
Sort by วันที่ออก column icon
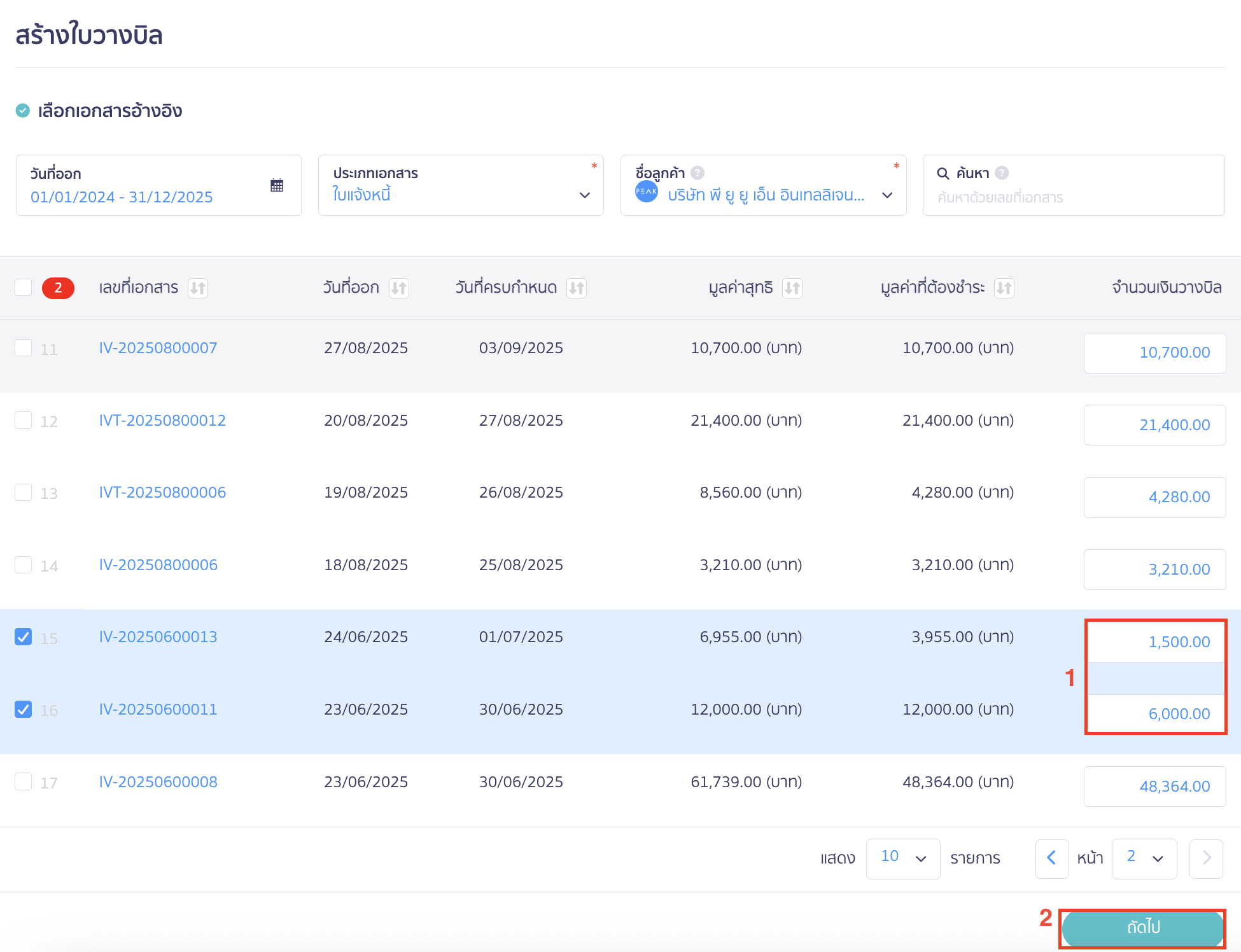(399, 288)
